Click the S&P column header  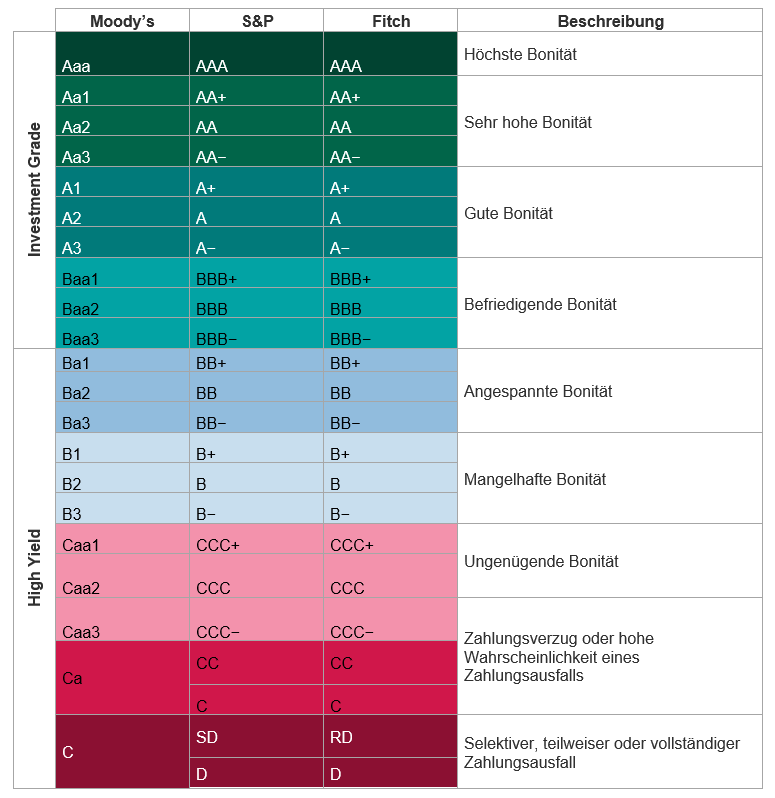coord(256,21)
